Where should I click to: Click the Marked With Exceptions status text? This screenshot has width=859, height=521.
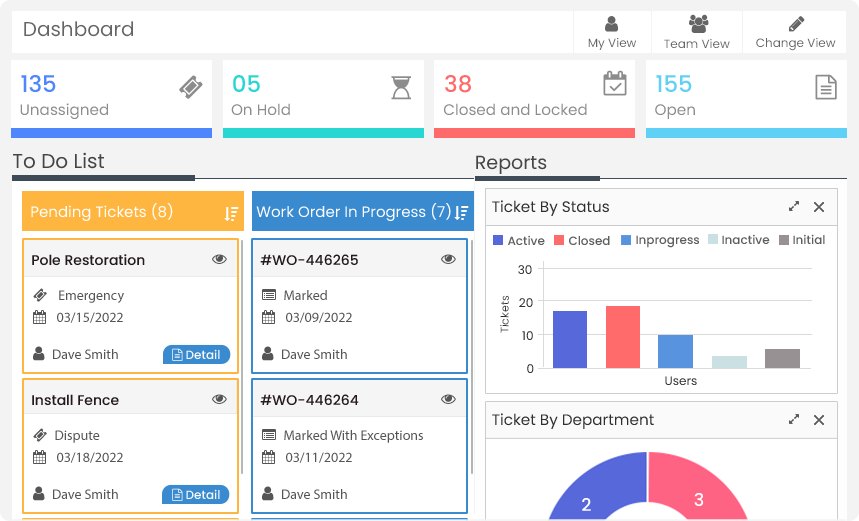click(353, 436)
